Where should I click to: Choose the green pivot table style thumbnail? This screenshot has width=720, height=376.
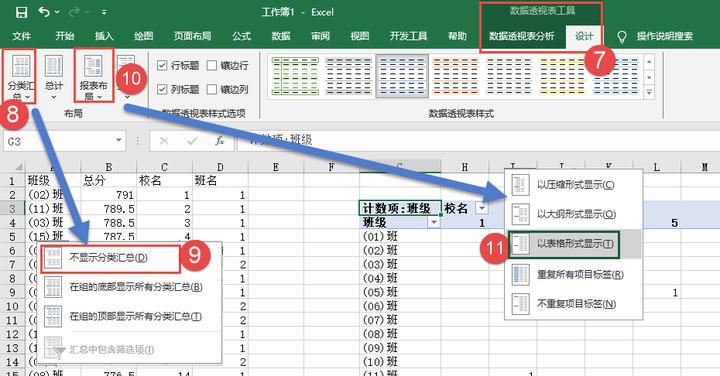click(x=295, y=76)
